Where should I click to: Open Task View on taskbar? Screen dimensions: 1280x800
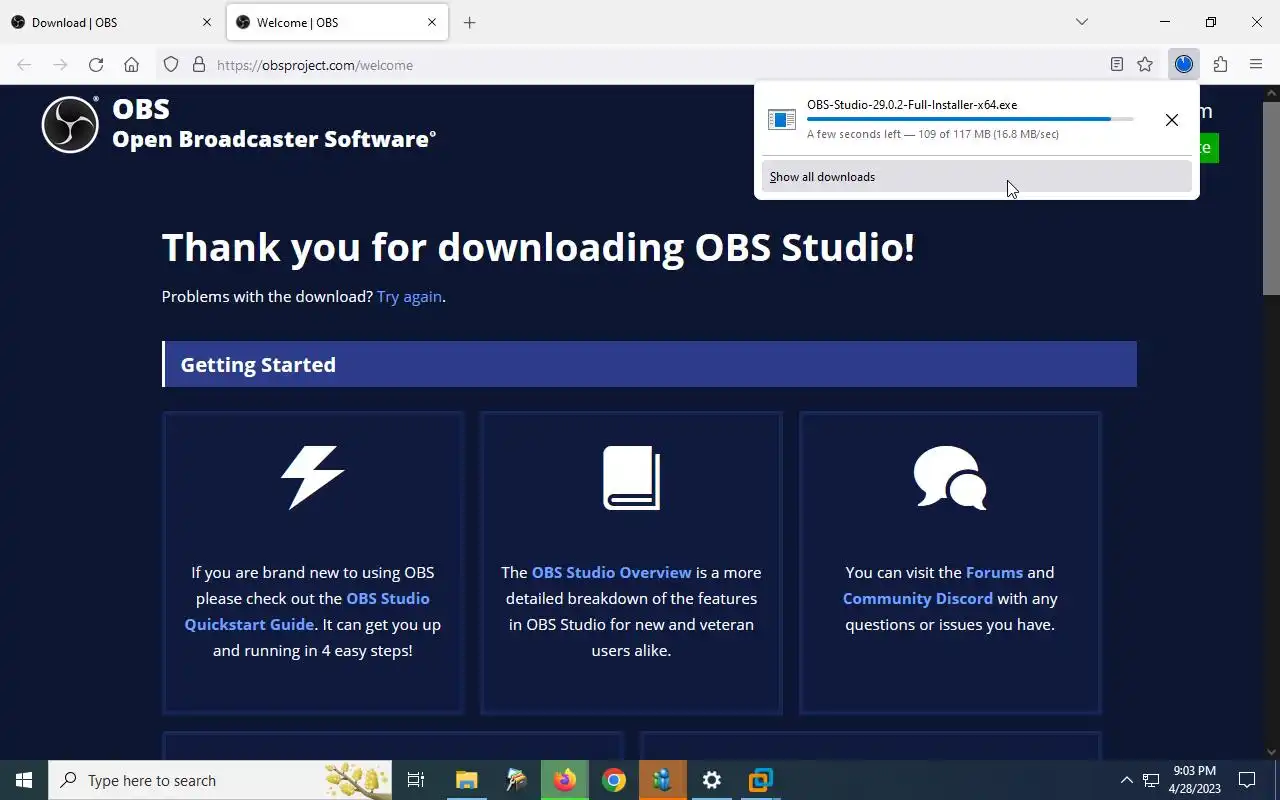click(416, 780)
